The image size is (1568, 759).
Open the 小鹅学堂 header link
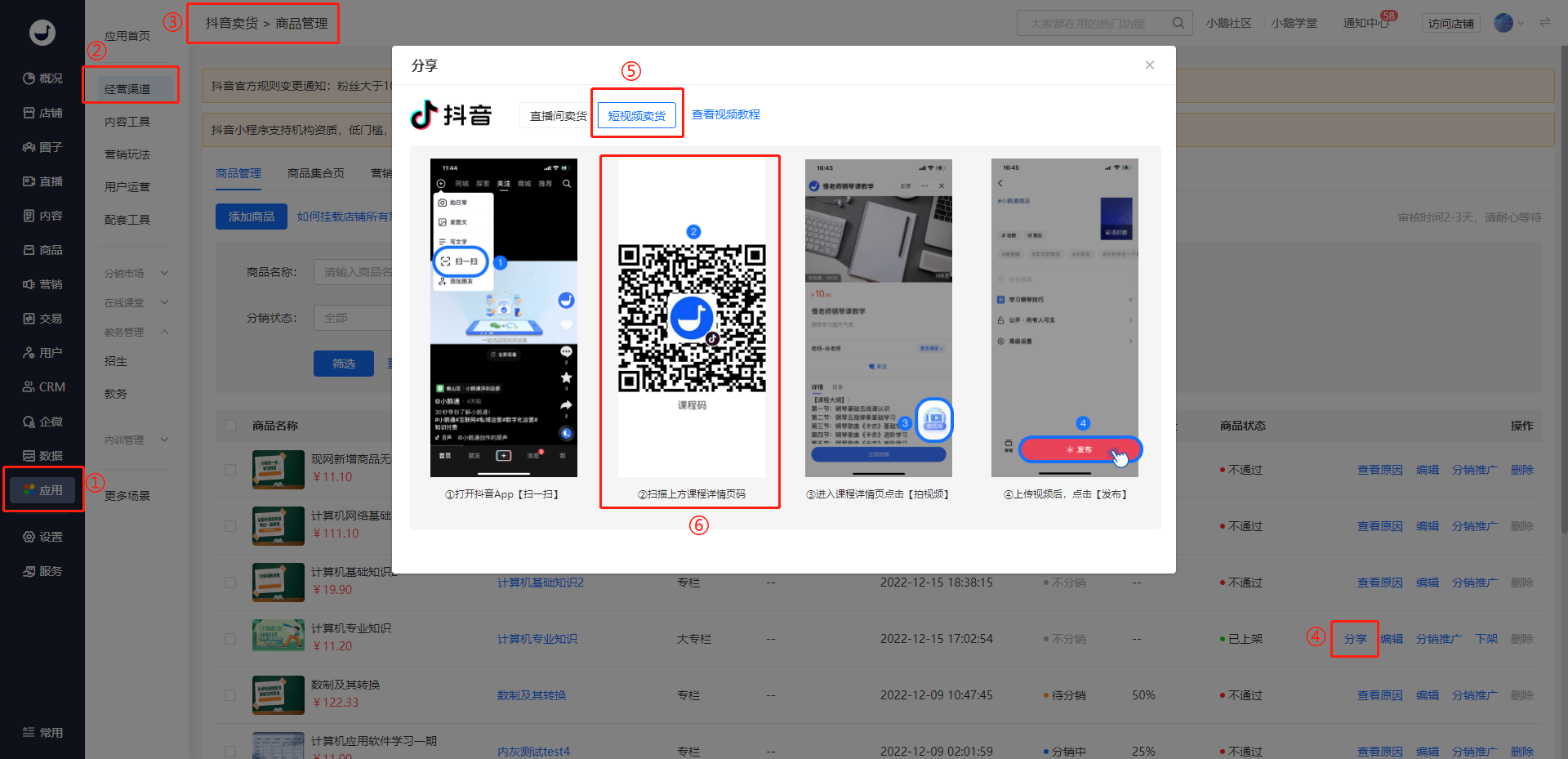pyautogui.click(x=1294, y=23)
